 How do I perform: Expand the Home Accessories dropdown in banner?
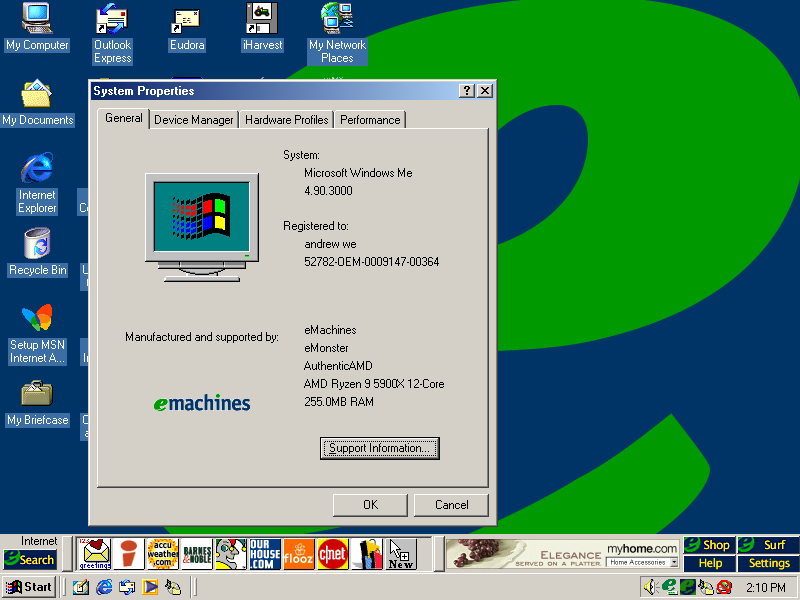(x=674, y=563)
